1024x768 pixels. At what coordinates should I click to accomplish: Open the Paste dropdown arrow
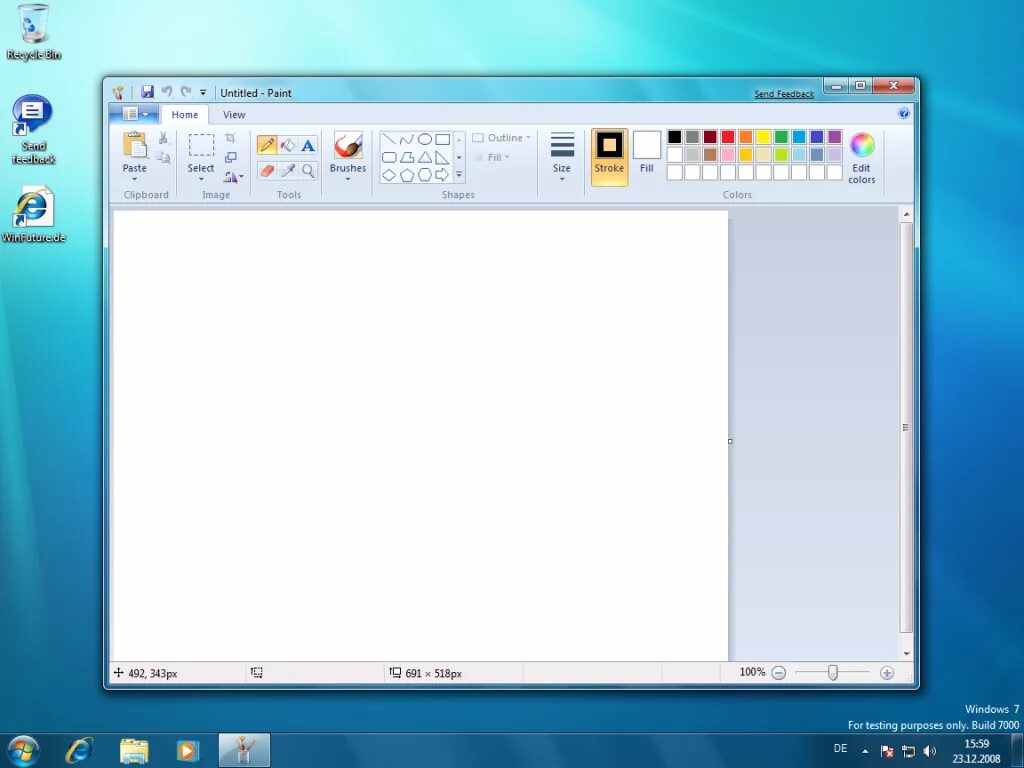(135, 179)
